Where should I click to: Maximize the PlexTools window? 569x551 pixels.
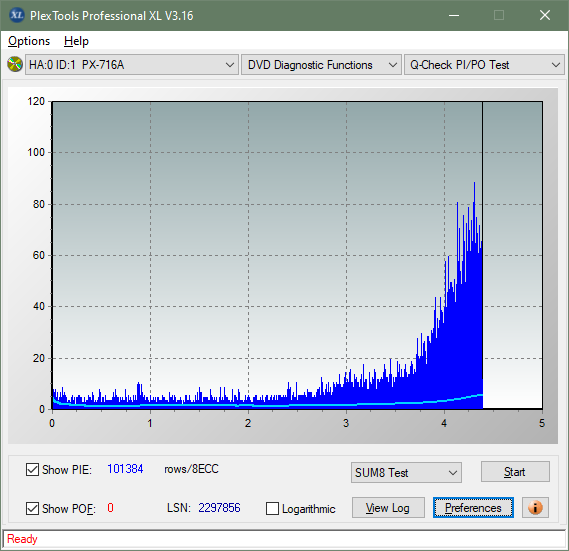[x=499, y=15]
